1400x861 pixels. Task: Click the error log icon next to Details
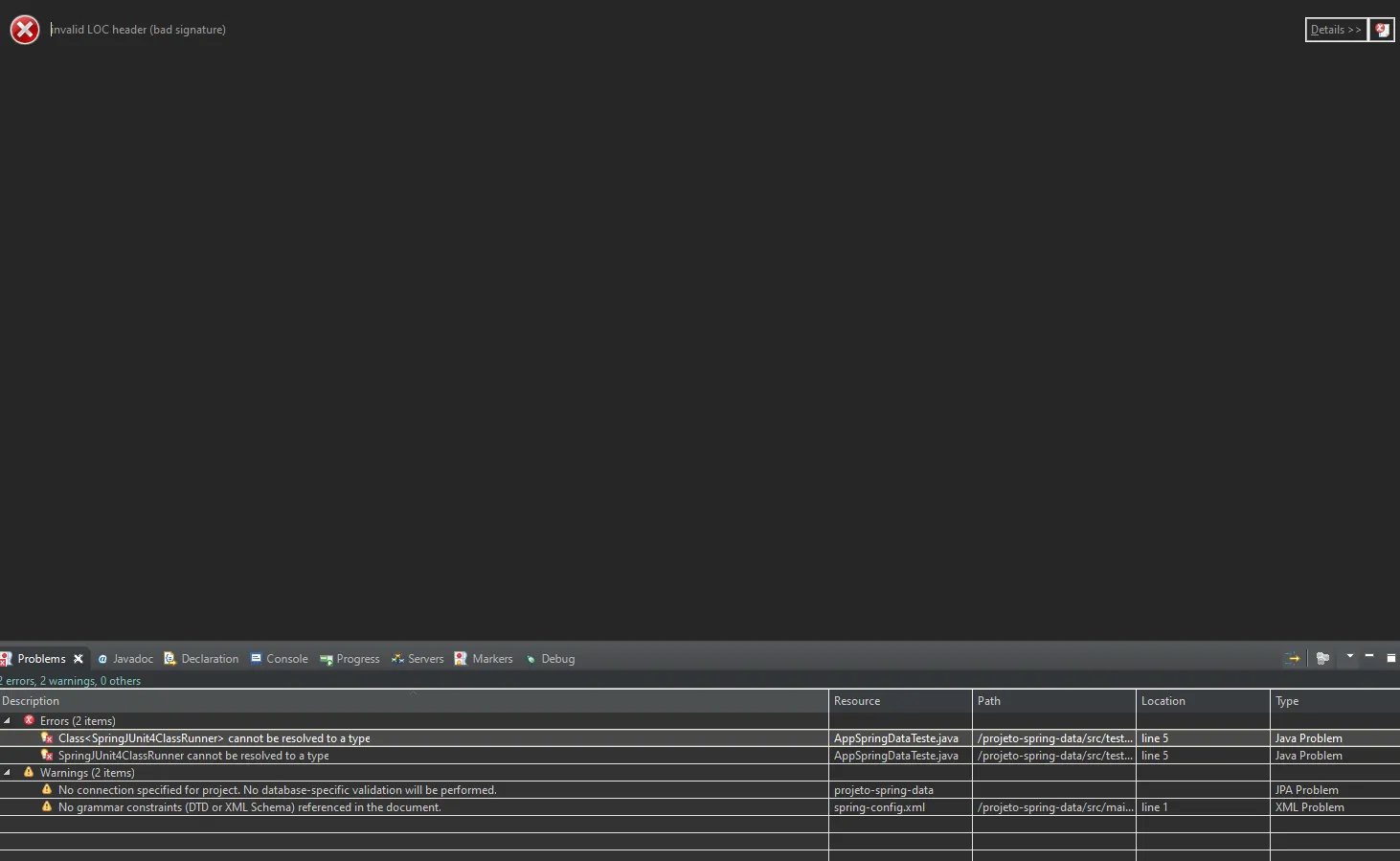(x=1382, y=30)
